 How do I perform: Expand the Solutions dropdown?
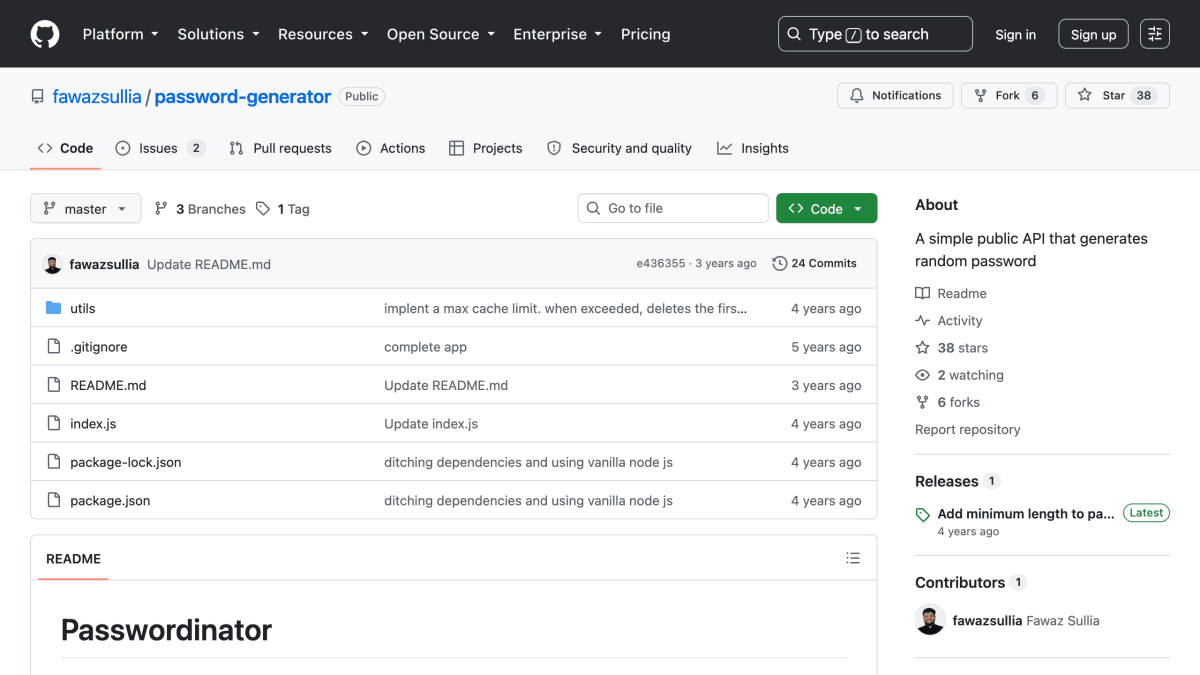click(x=218, y=34)
